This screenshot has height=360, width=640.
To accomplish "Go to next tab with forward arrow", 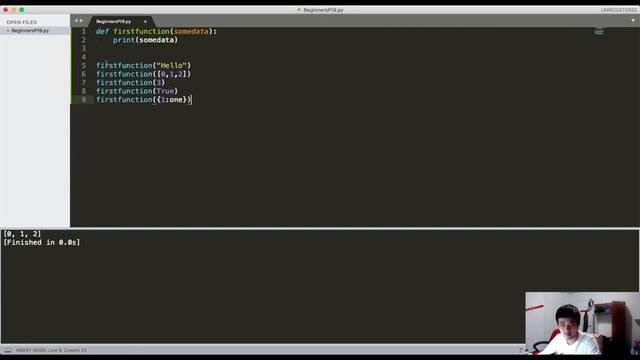I will [x=81, y=20].
